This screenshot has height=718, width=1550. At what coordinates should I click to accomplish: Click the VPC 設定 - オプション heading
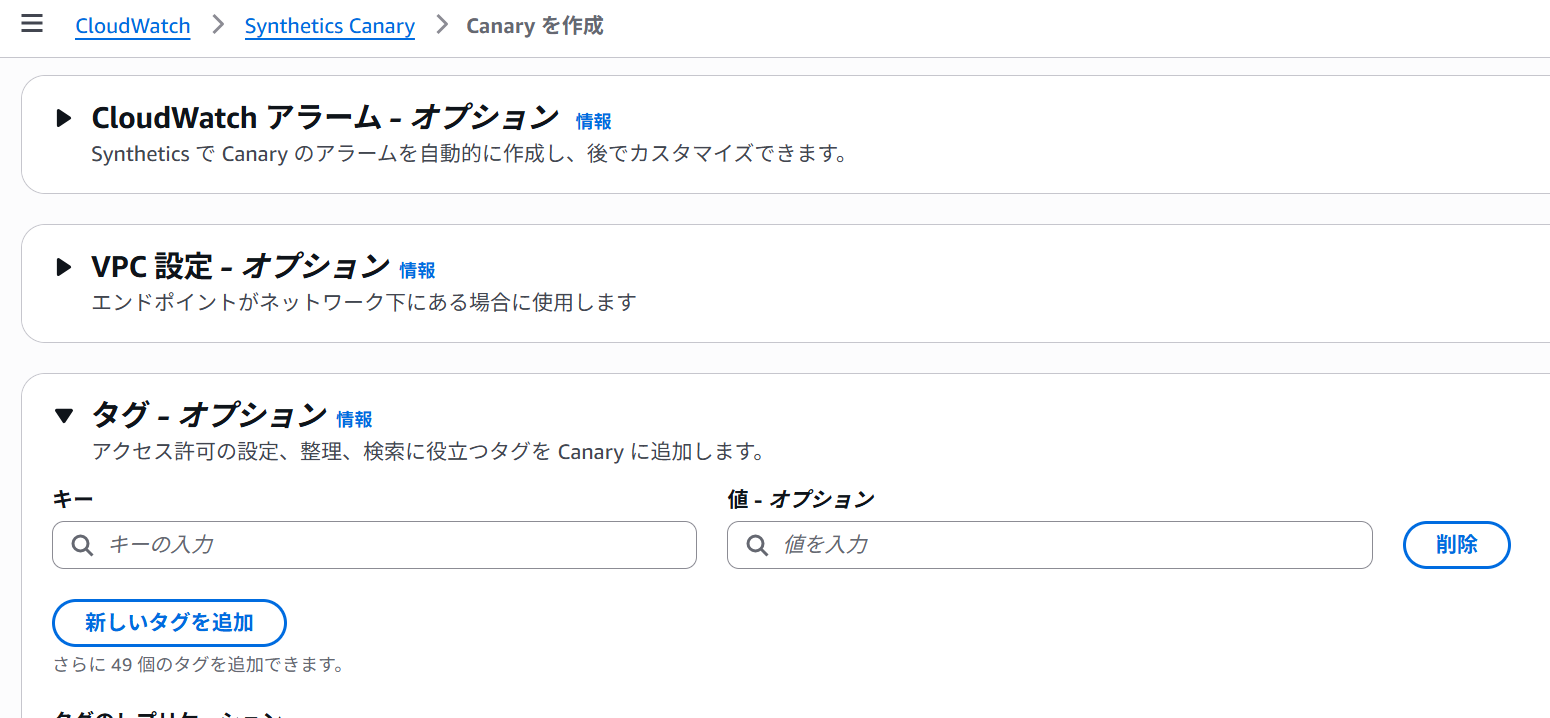[x=240, y=267]
